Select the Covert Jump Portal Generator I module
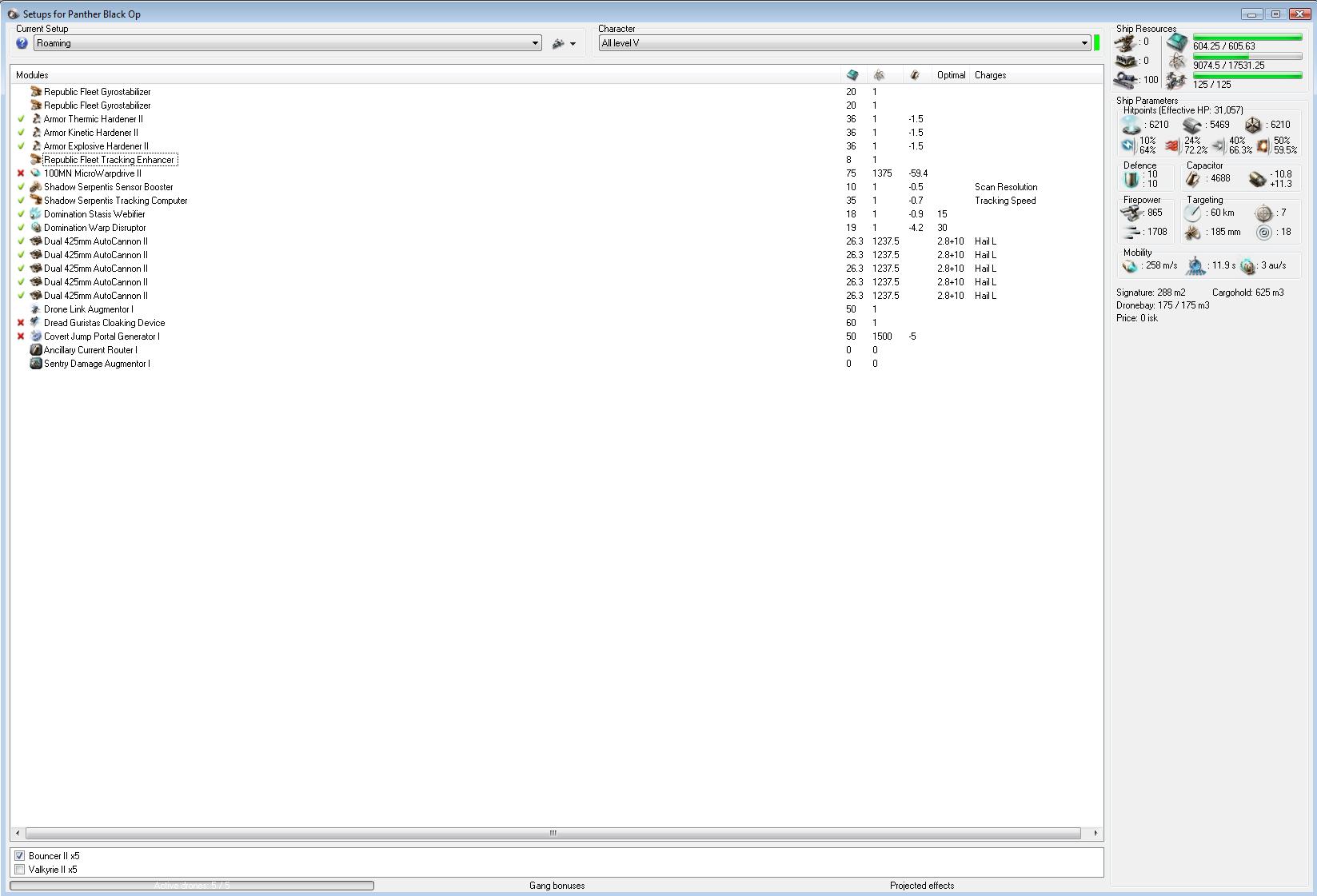 tap(102, 336)
